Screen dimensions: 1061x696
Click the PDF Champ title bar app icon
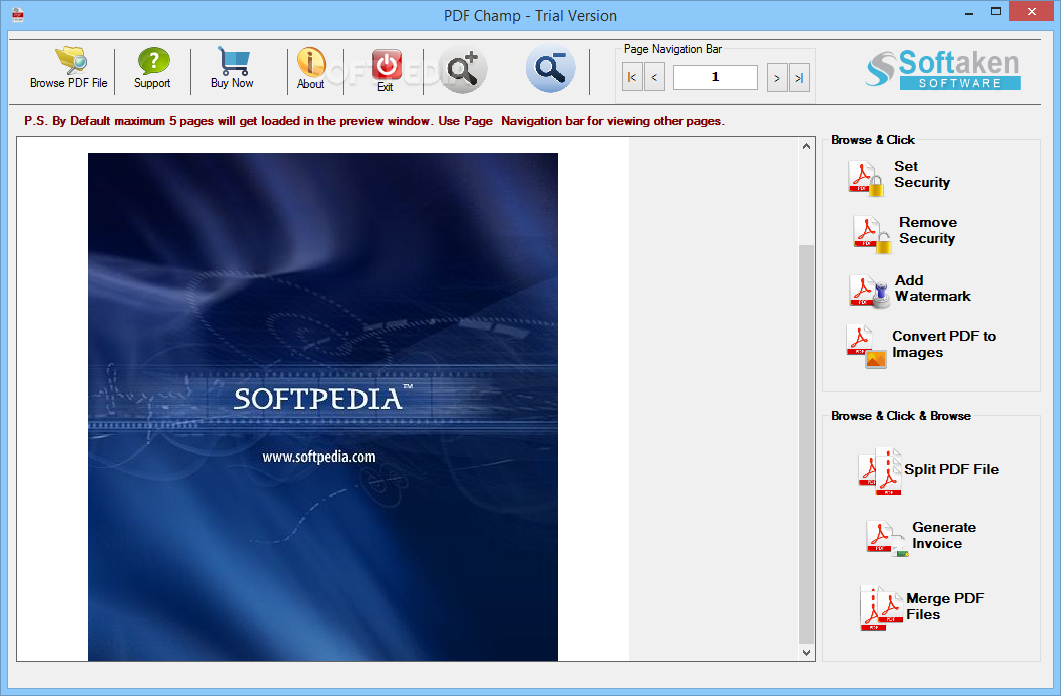18,15
